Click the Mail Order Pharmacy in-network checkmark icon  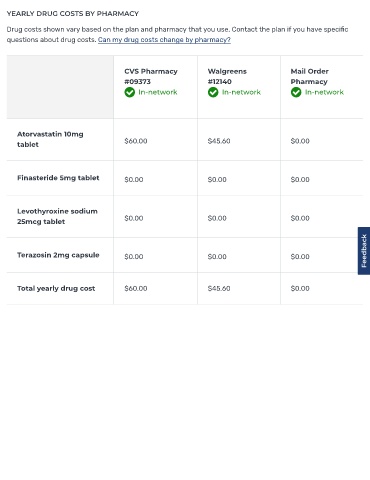pyautogui.click(x=296, y=92)
